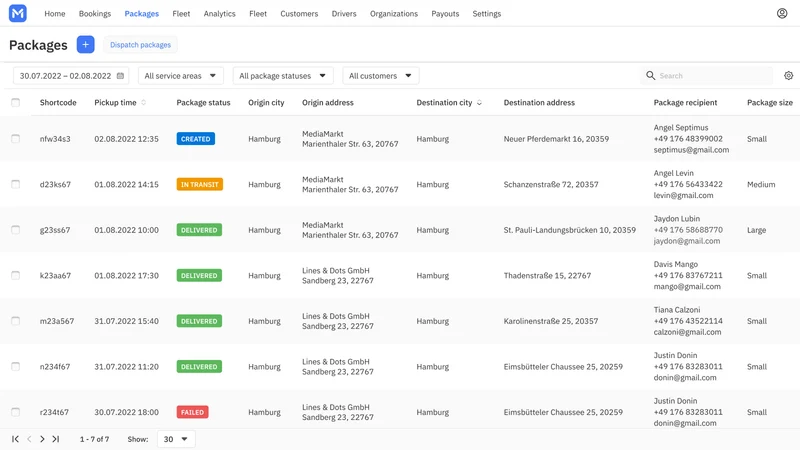
Task: Click address Schanzenstraße 72, 20357
Action: [551, 184]
